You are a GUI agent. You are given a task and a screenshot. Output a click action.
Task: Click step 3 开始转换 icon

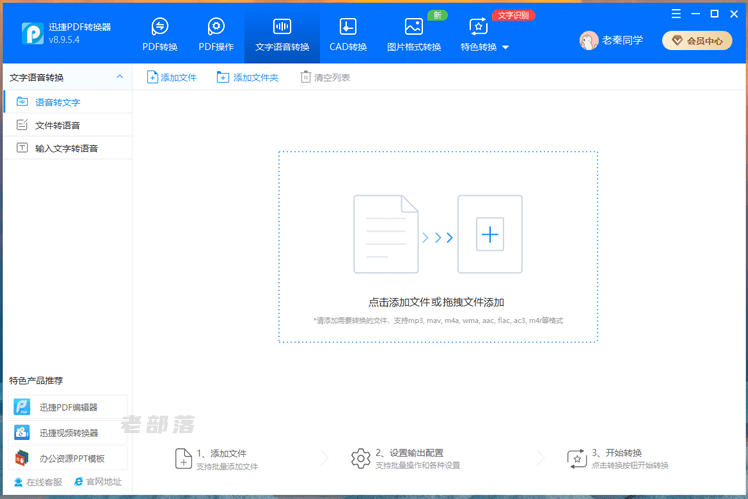click(x=577, y=458)
